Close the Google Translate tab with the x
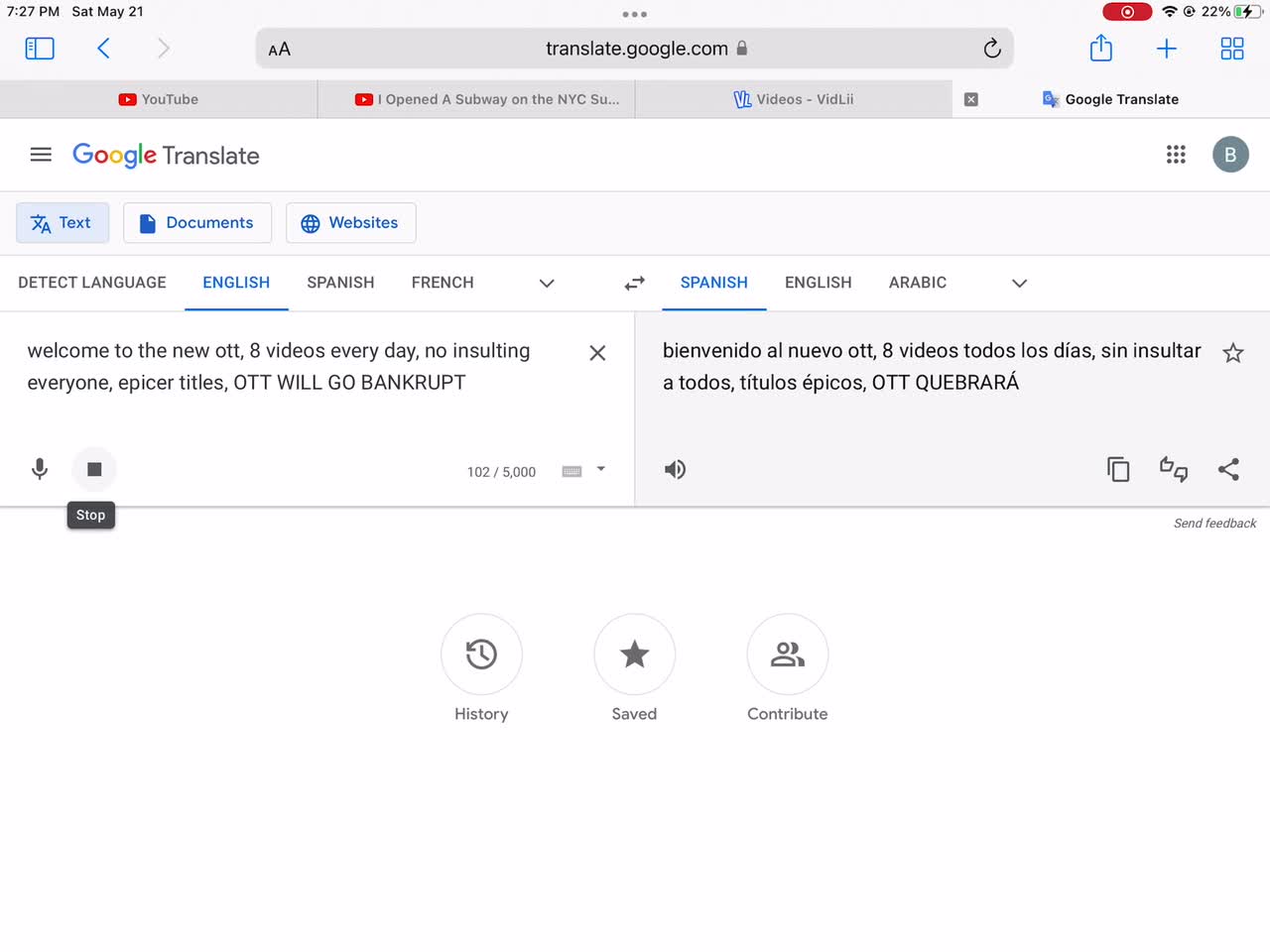The image size is (1270, 952). (x=971, y=99)
